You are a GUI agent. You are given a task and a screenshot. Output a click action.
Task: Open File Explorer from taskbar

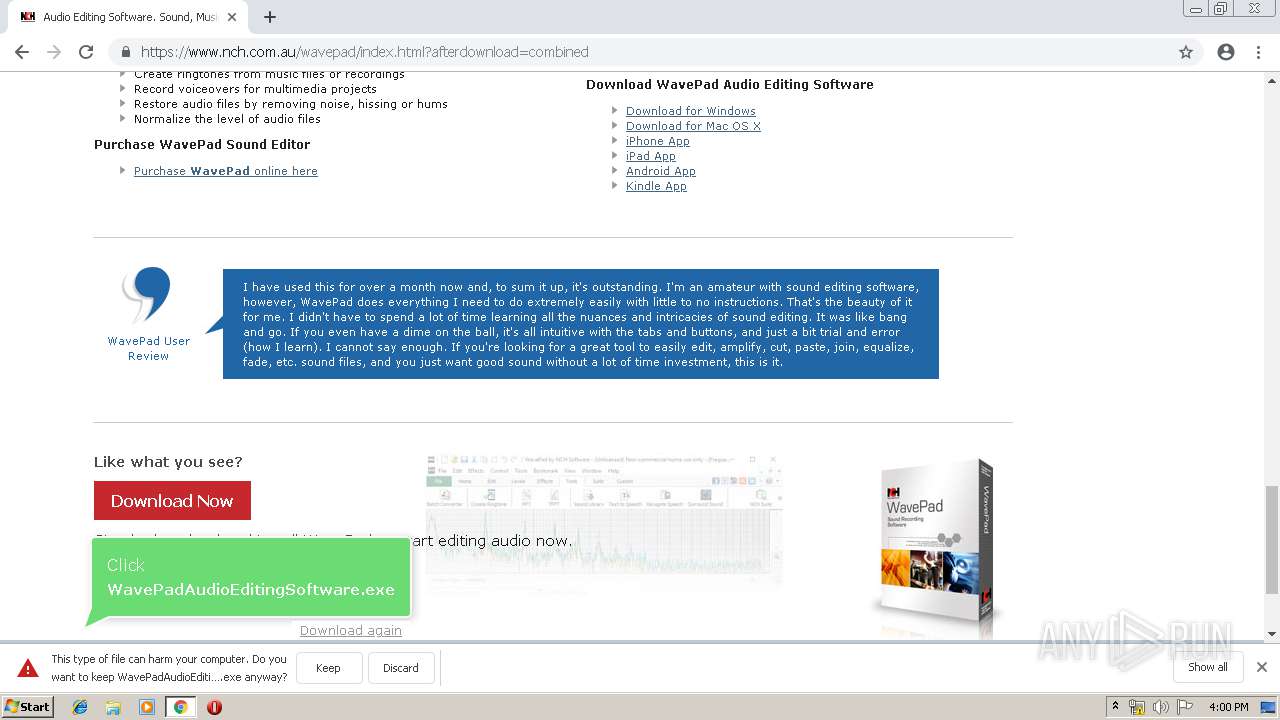tap(113, 707)
